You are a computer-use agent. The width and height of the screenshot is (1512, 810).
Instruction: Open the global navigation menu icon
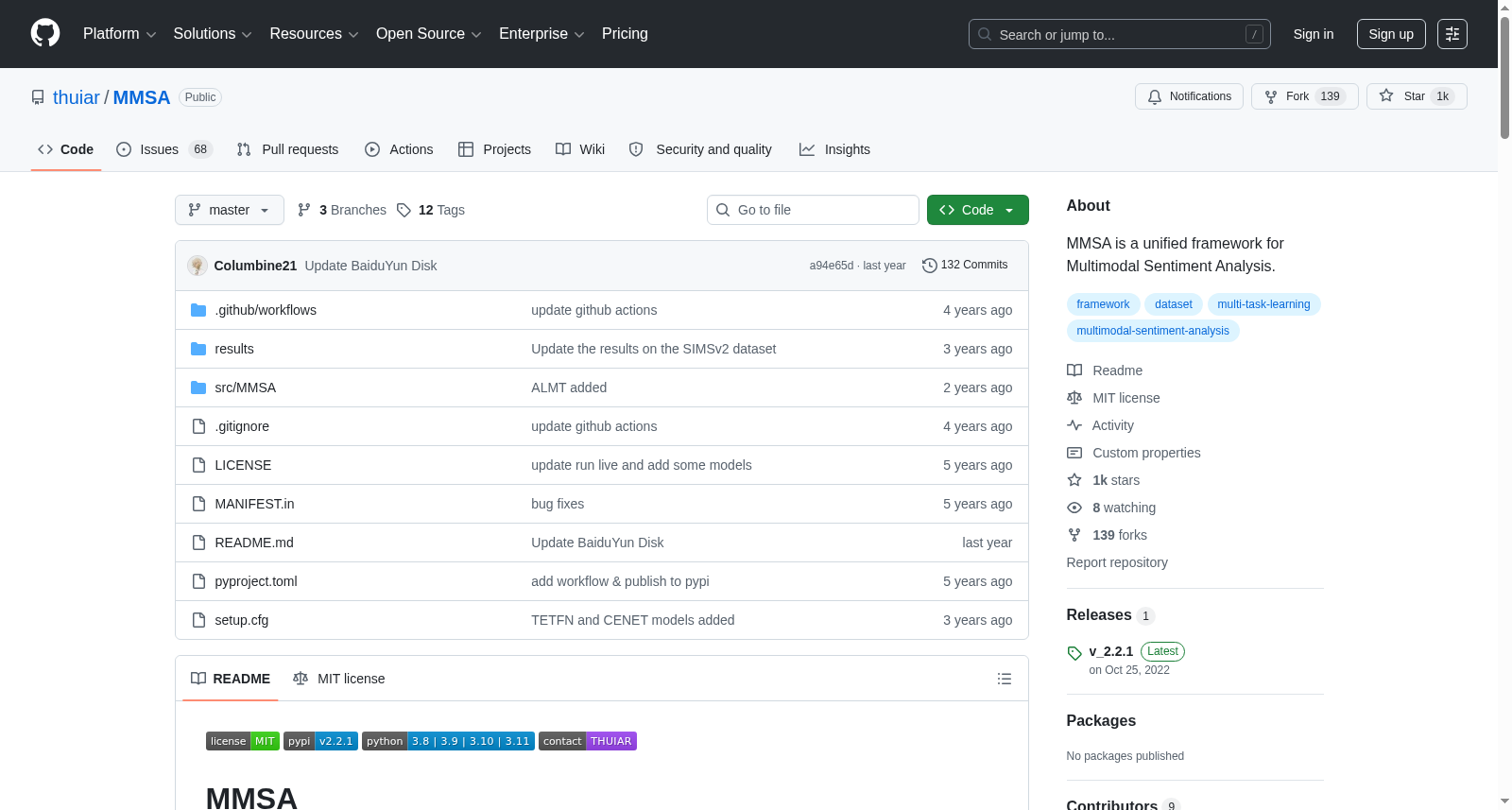[x=1452, y=34]
